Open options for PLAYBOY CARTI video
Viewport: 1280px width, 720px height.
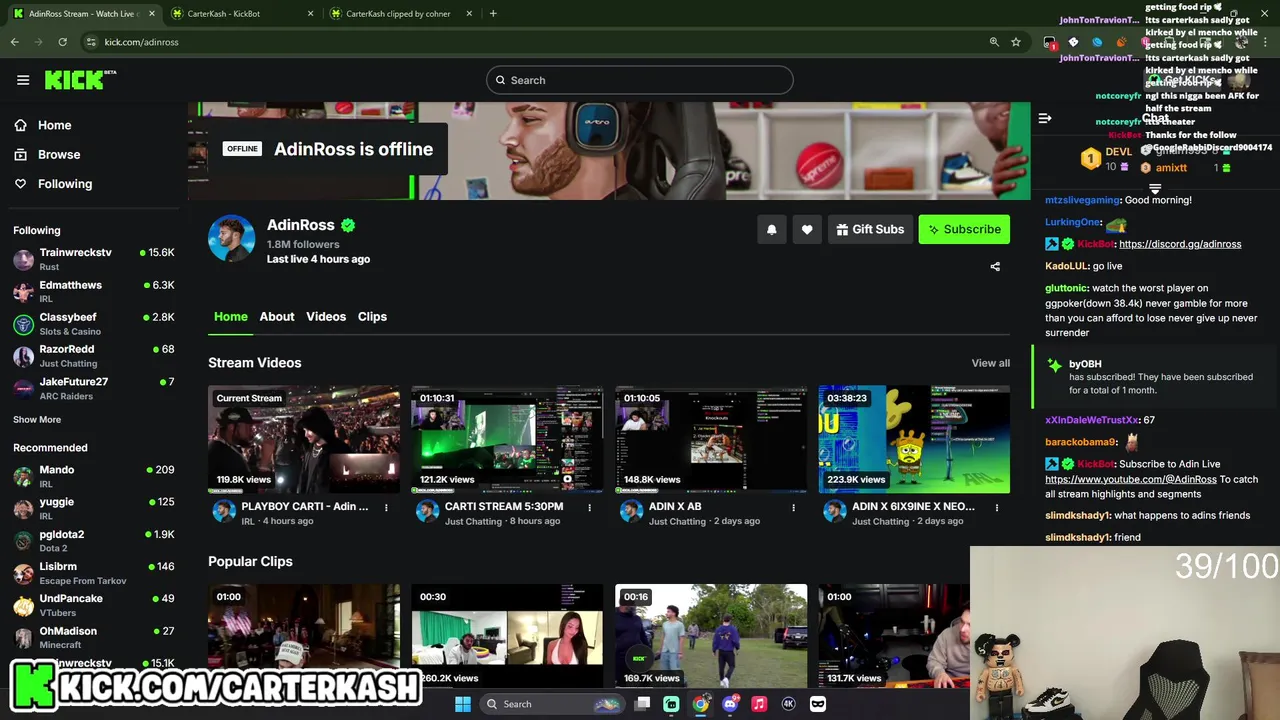pyautogui.click(x=386, y=508)
